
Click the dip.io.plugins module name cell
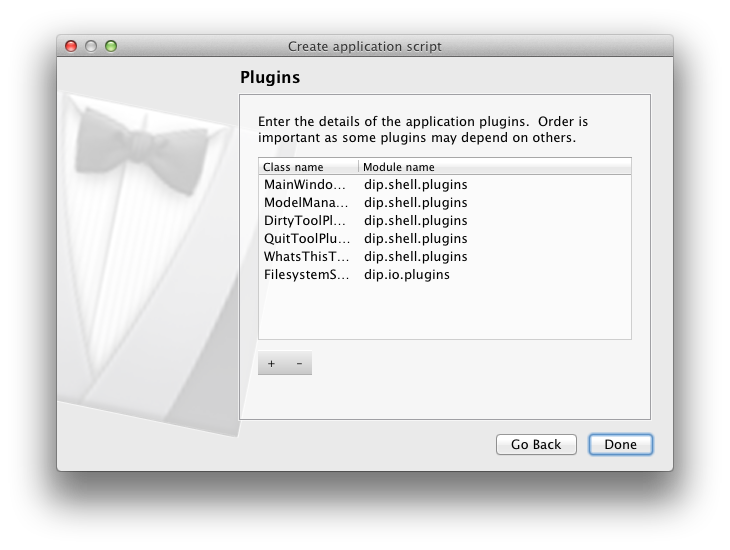click(407, 275)
